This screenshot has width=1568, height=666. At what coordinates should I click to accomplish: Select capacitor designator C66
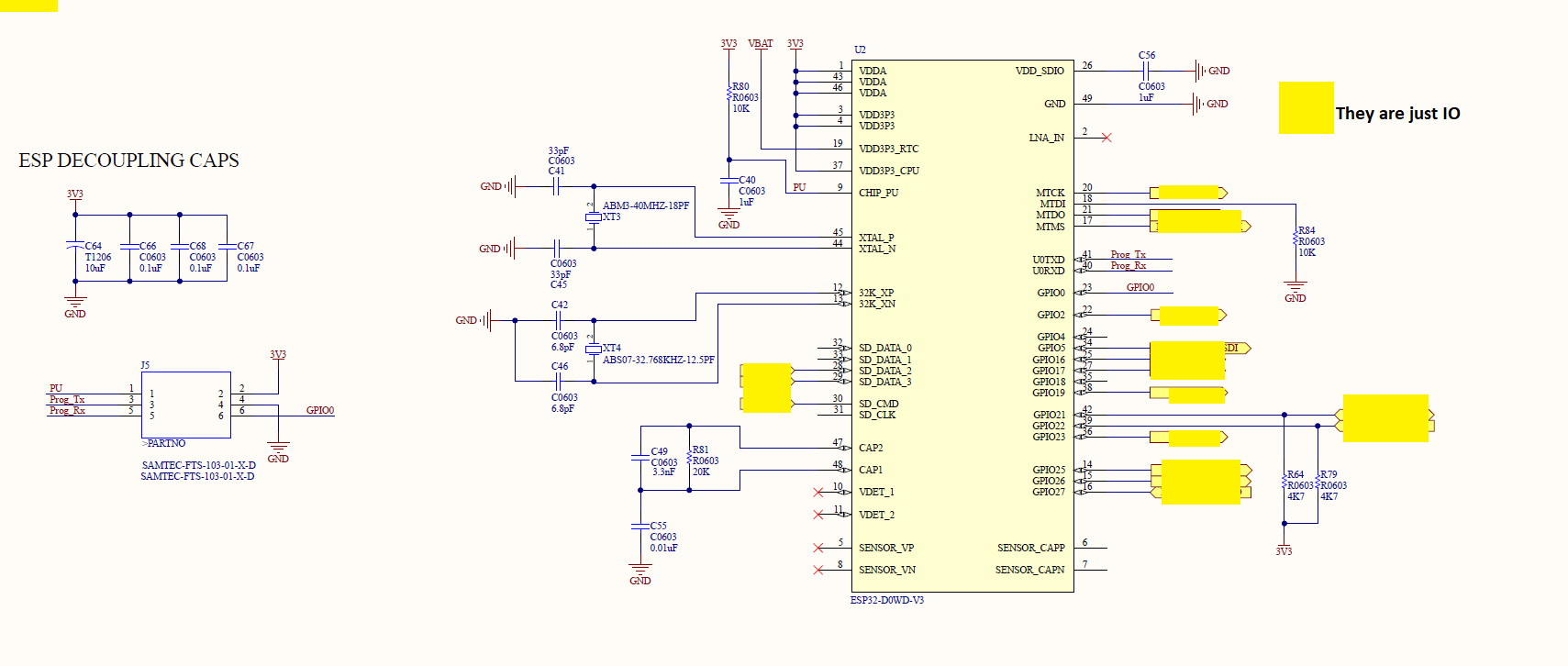(x=148, y=246)
